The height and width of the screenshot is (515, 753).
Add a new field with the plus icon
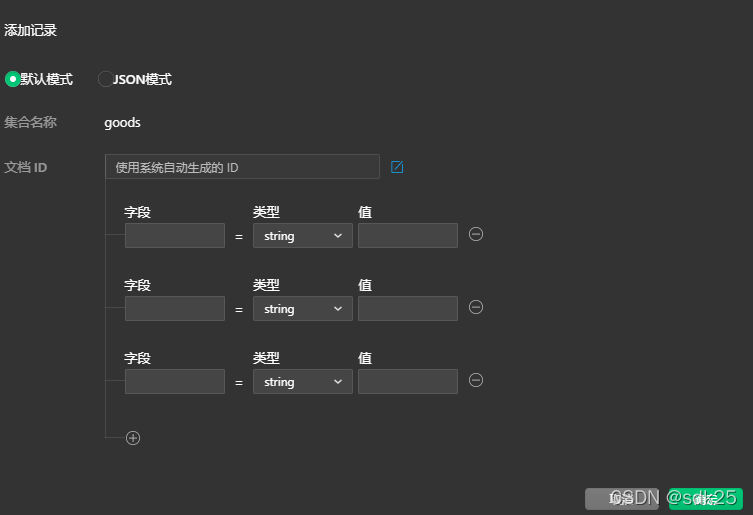[133, 438]
